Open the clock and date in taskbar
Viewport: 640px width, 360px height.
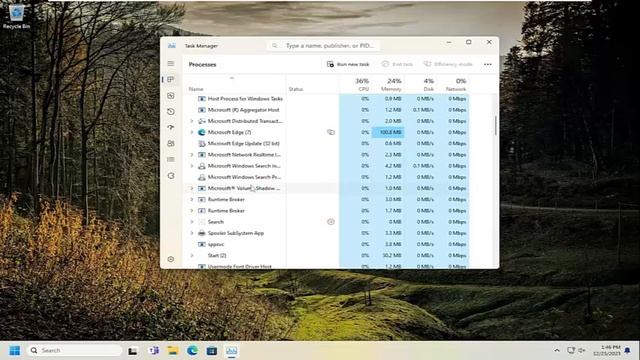pyautogui.click(x=608, y=350)
